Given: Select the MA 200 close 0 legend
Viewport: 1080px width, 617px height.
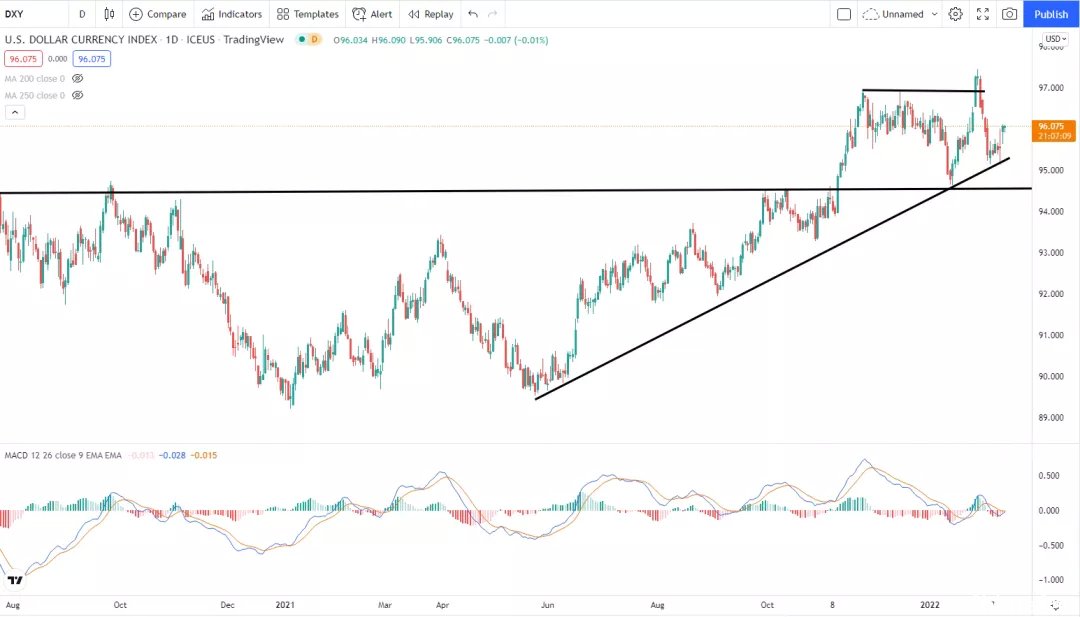Looking at the screenshot, I should [34, 79].
